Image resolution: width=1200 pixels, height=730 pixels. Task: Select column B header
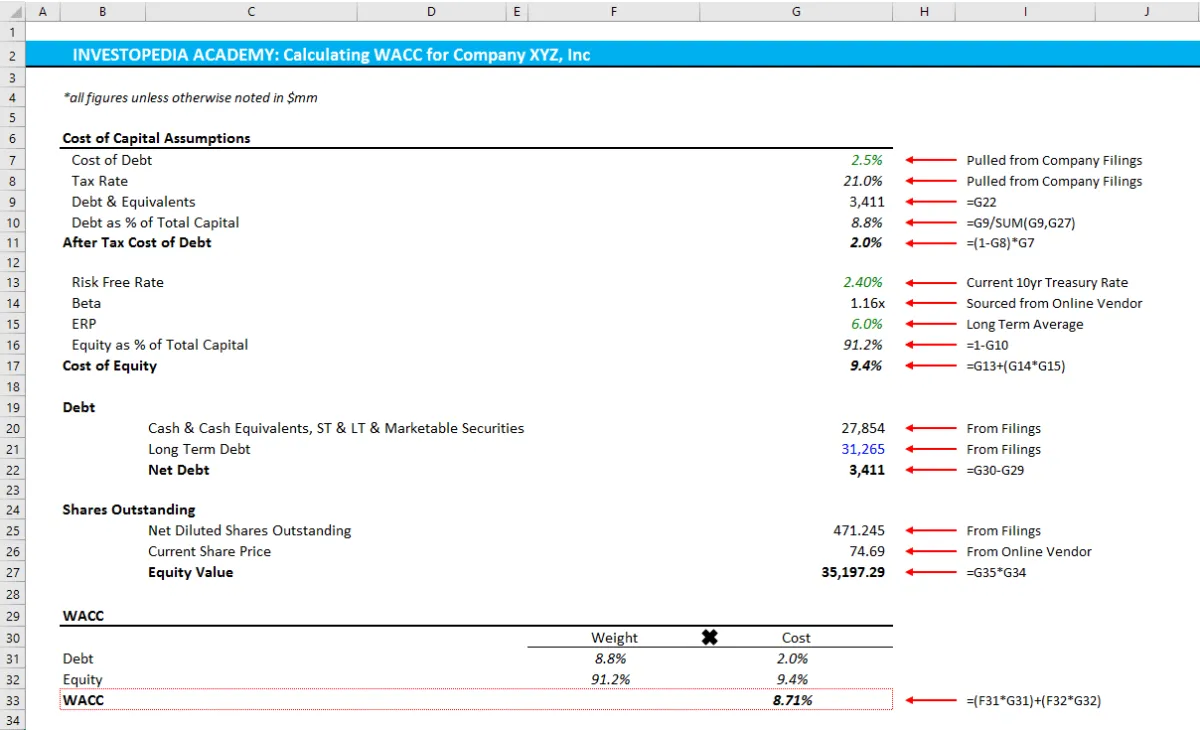(103, 11)
